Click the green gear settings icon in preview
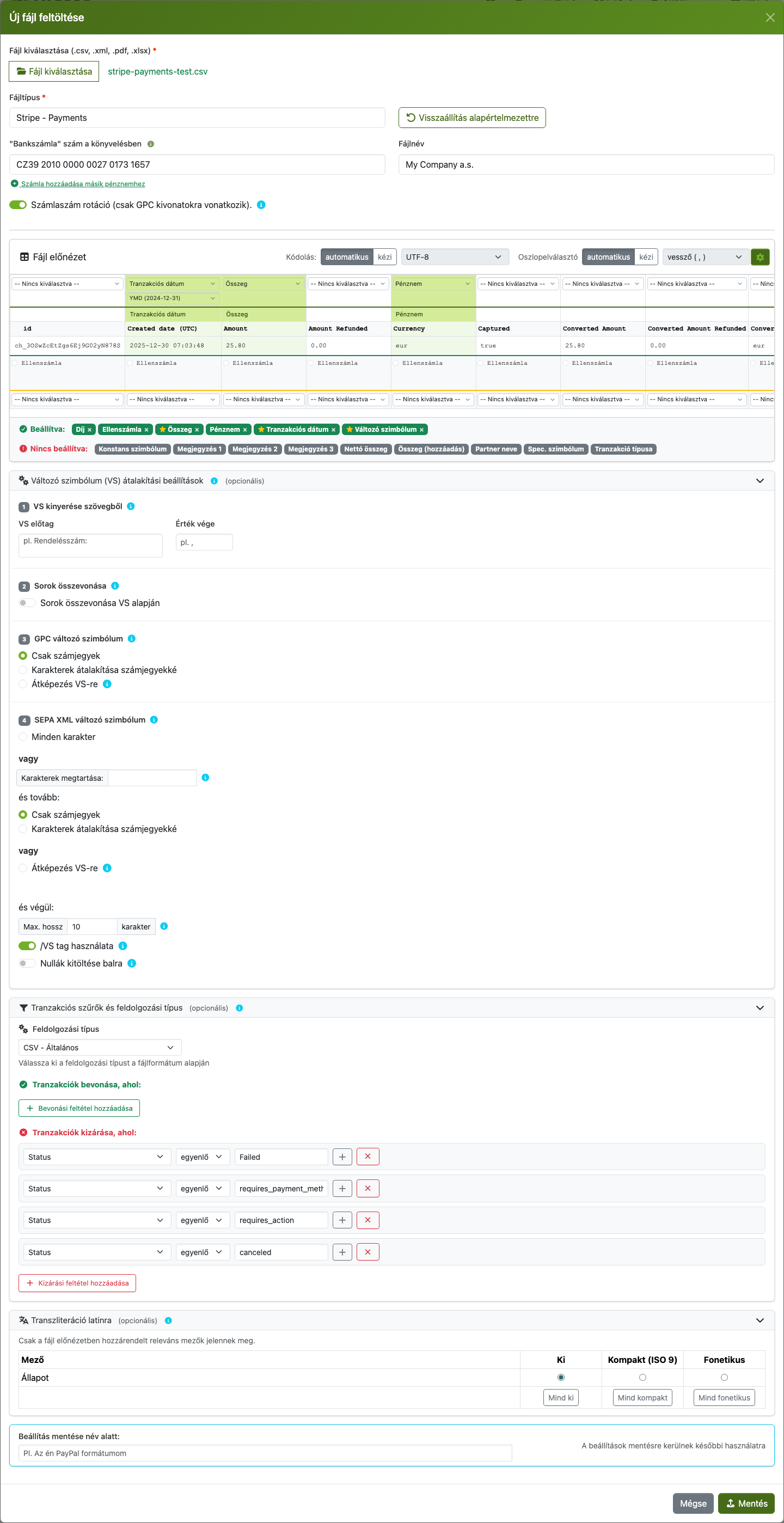This screenshot has width=784, height=1523. click(x=759, y=257)
